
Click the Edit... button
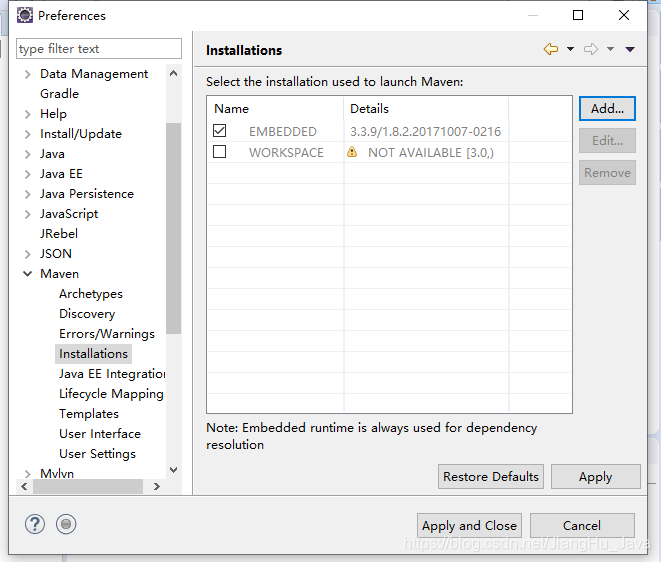click(x=607, y=140)
